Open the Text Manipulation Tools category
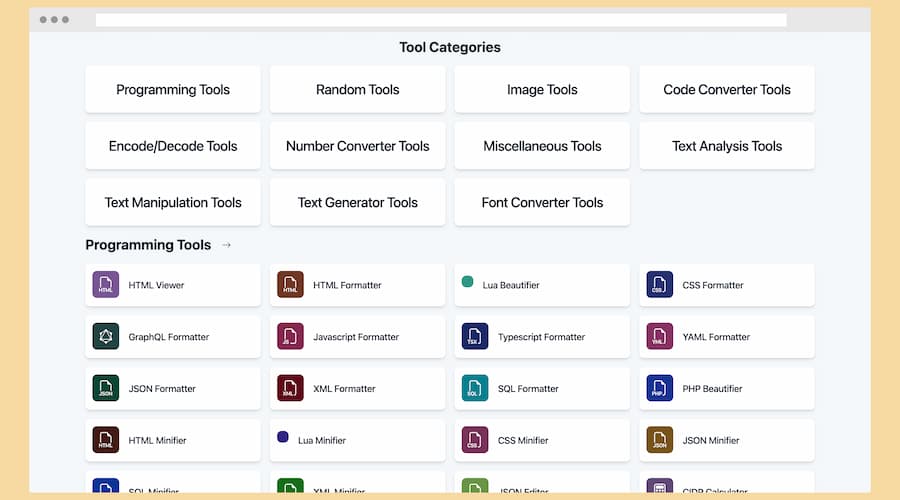 [173, 202]
